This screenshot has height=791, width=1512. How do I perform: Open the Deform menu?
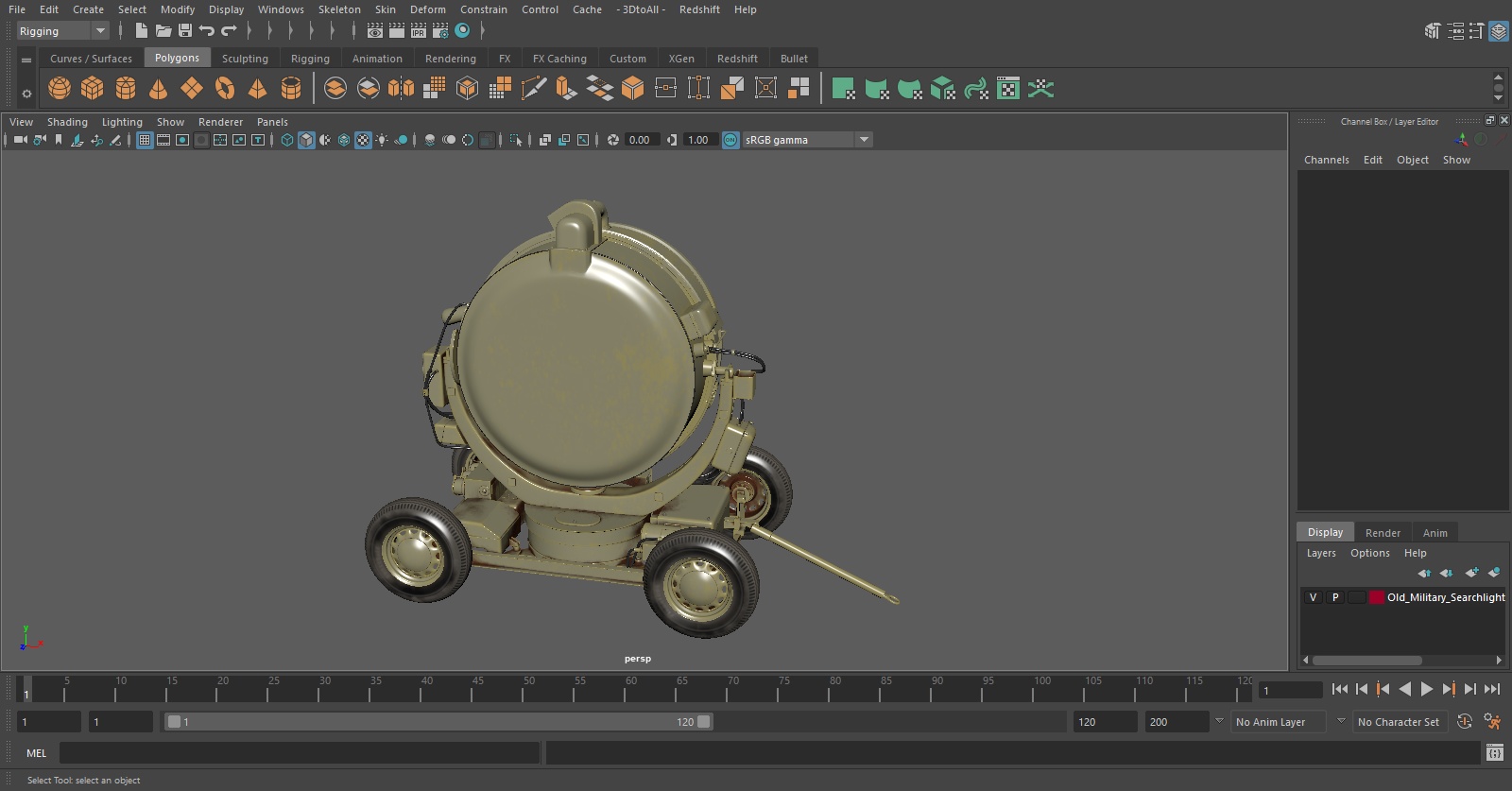(427, 9)
